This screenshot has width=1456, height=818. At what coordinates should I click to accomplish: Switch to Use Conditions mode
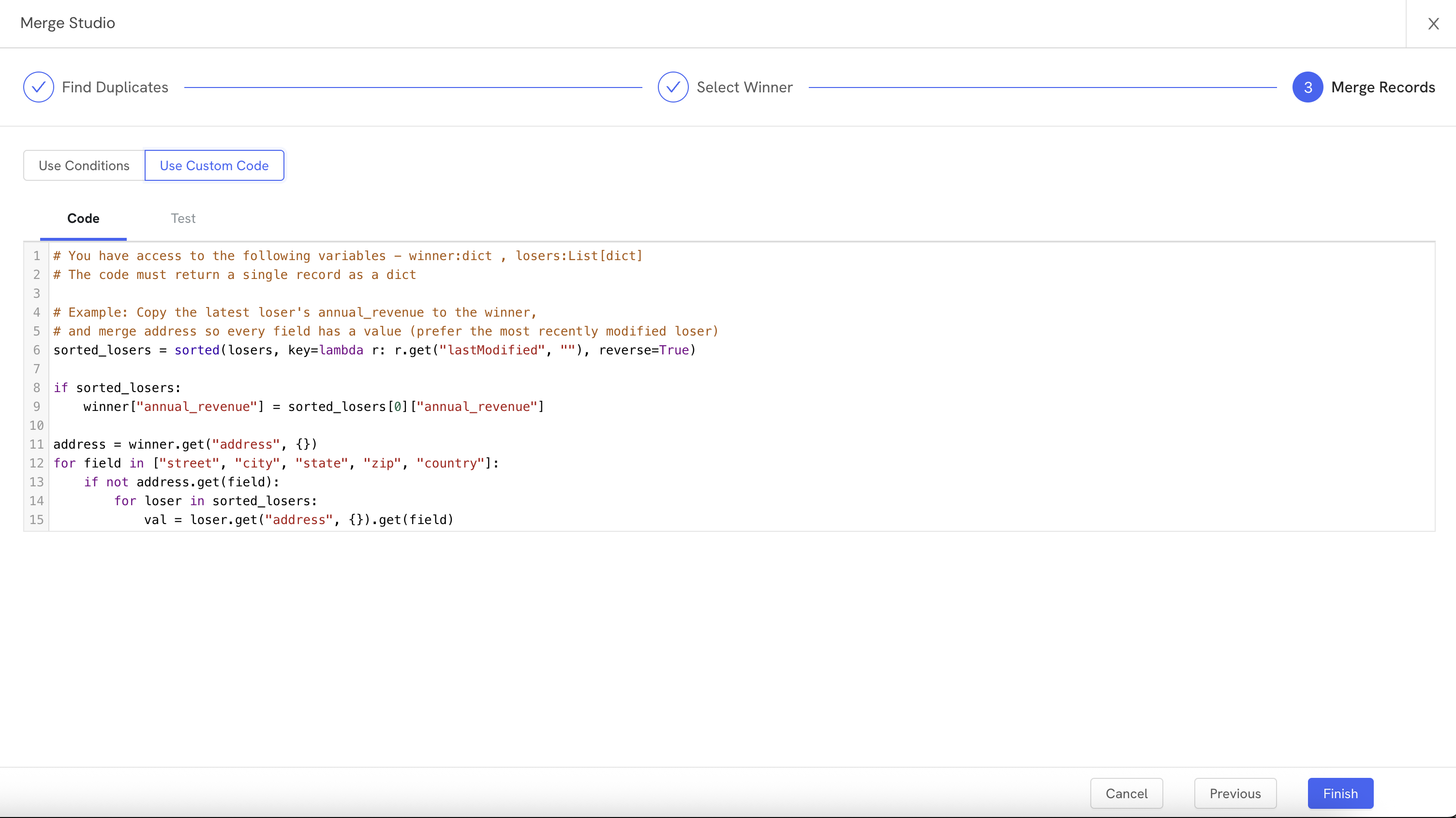pos(84,165)
